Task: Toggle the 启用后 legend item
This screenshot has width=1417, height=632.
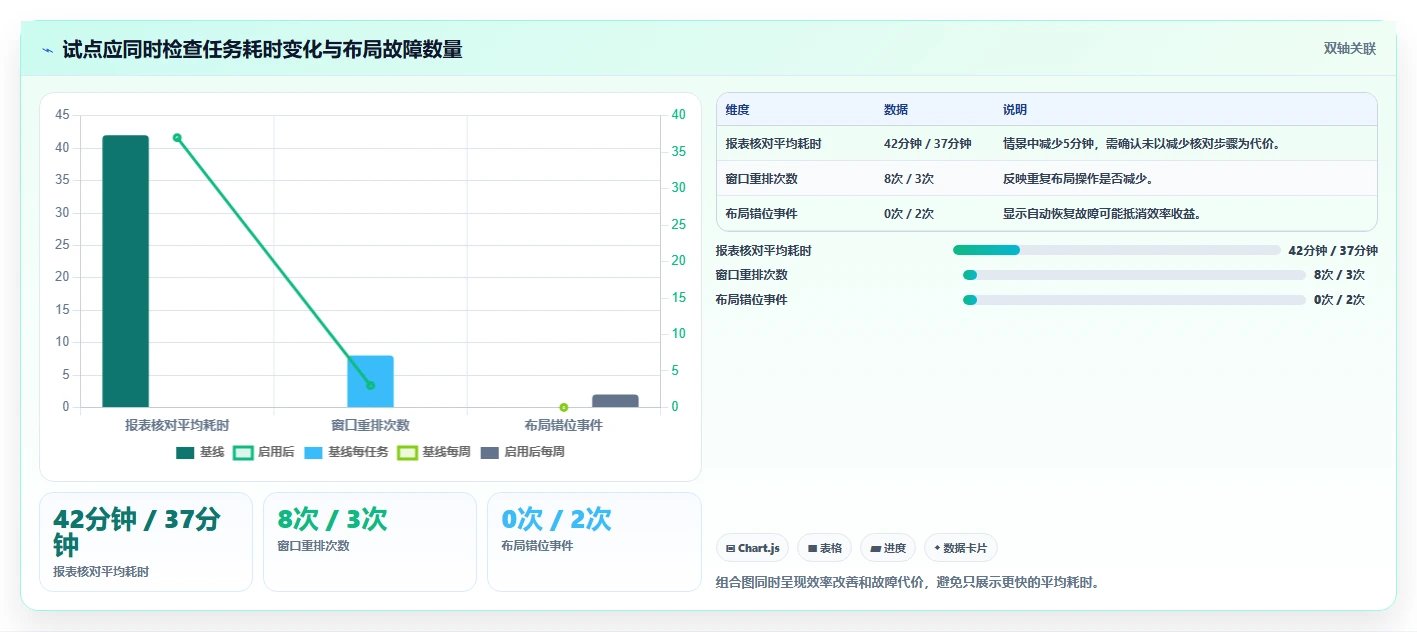Action: tap(263, 452)
